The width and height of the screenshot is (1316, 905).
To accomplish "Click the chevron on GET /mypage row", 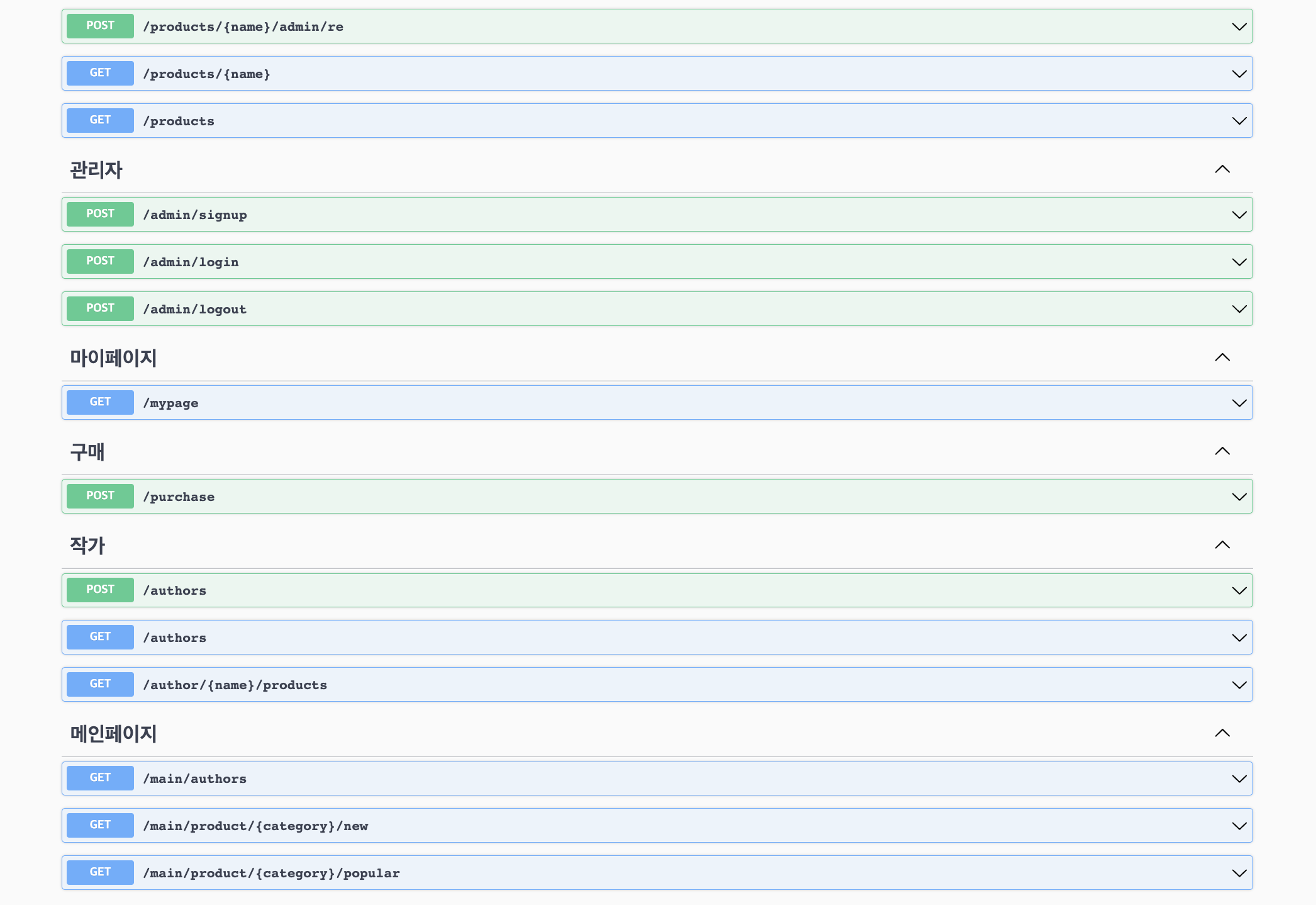I will pos(1239,403).
